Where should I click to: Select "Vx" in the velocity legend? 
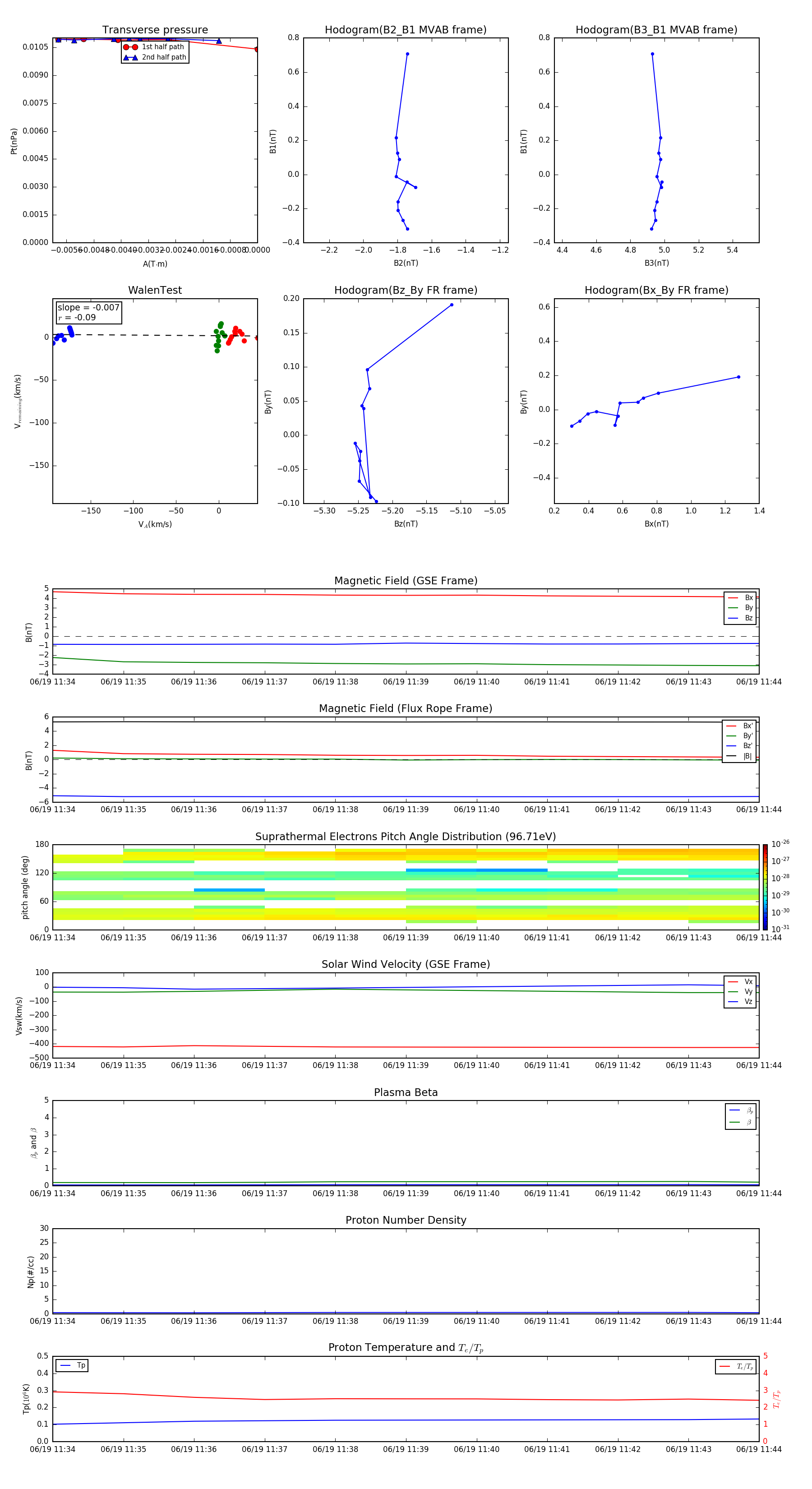click(741, 981)
